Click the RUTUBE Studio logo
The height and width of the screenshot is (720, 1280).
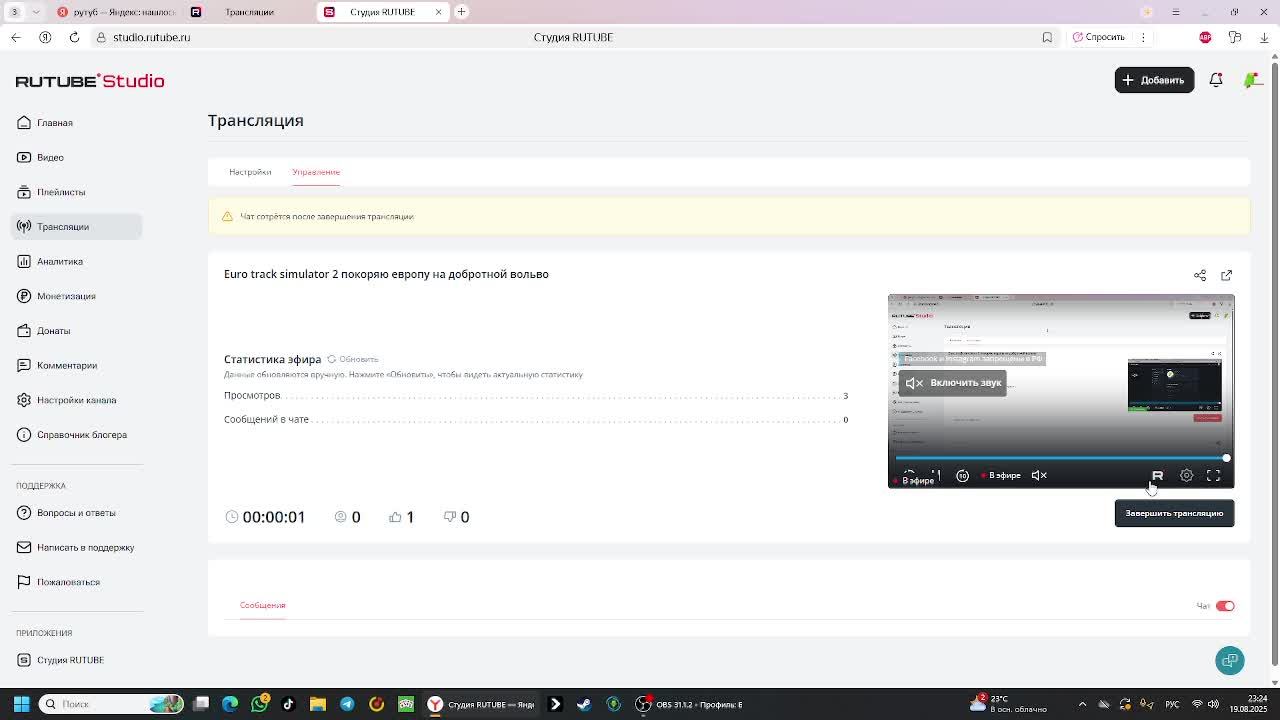tap(90, 81)
